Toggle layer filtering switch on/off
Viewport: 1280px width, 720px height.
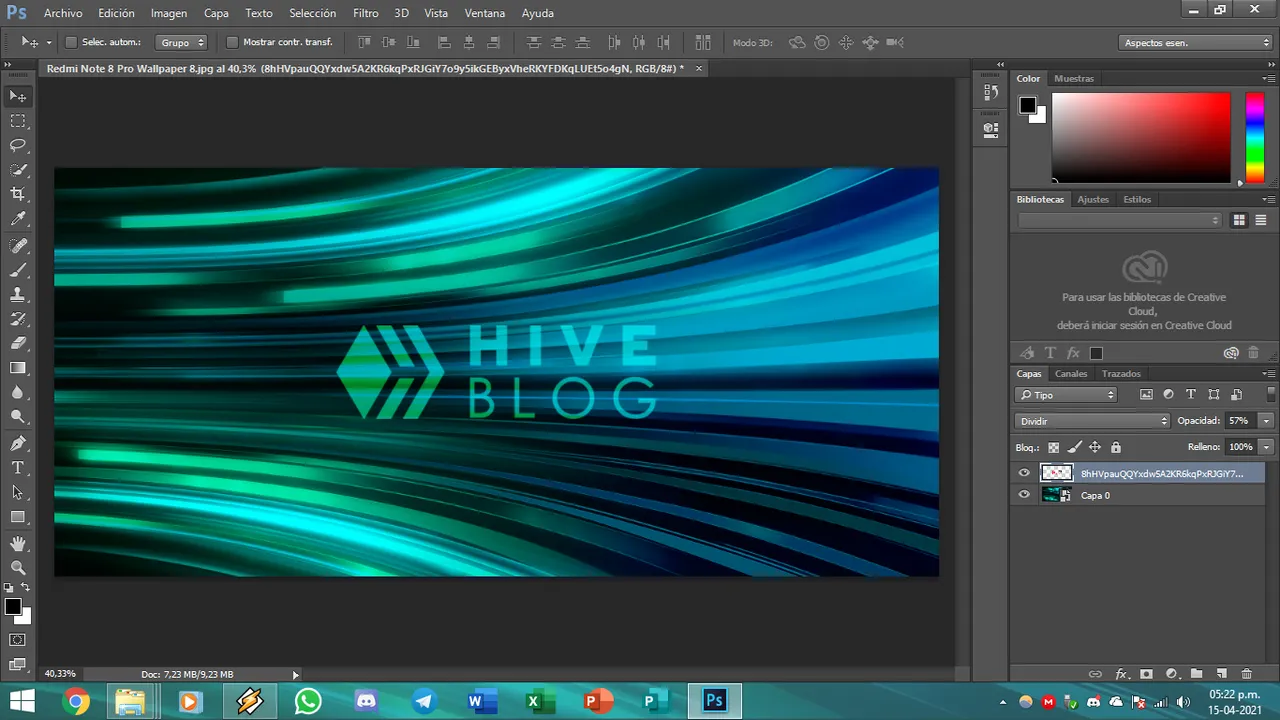coord(1270,395)
